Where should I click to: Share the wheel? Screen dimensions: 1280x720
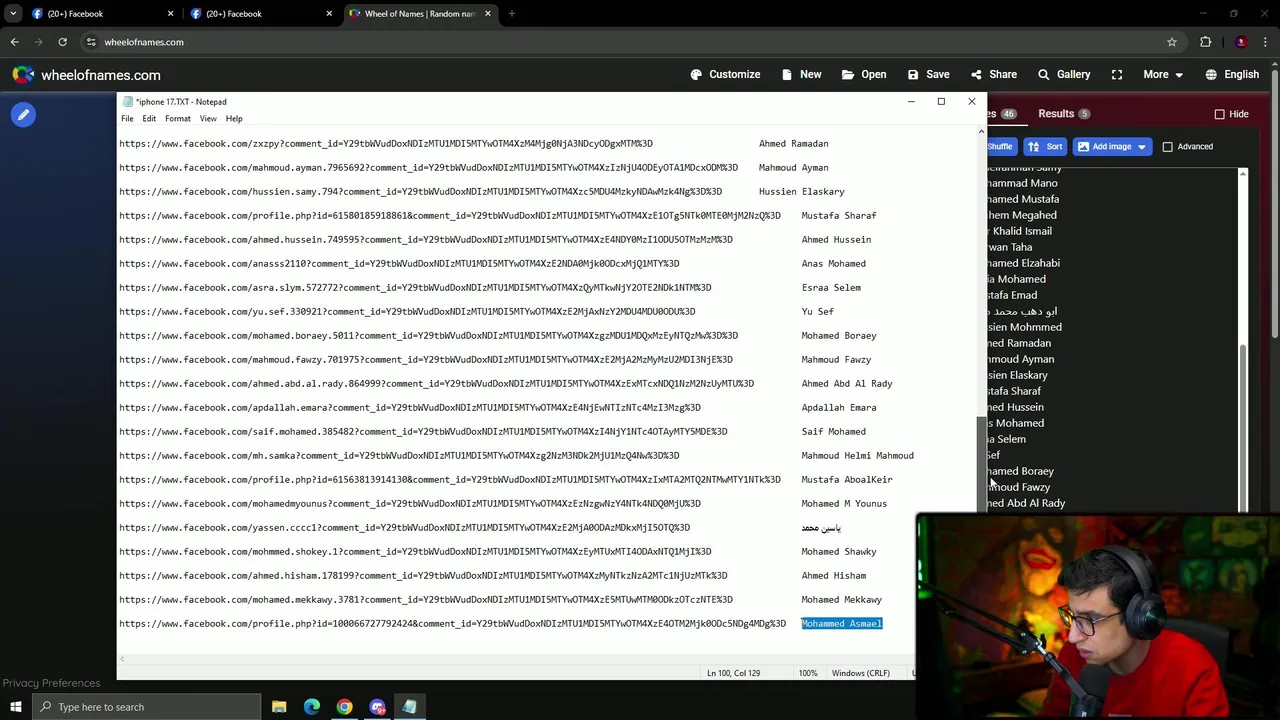(x=993, y=74)
